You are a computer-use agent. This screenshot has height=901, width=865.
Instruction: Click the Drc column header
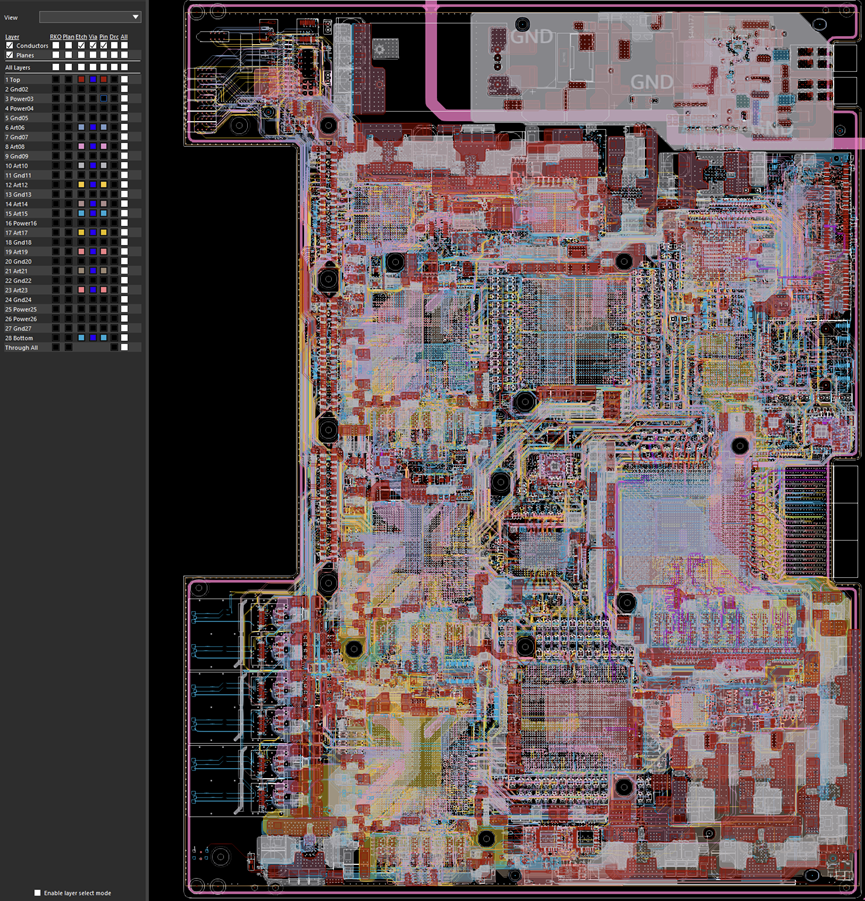114,36
